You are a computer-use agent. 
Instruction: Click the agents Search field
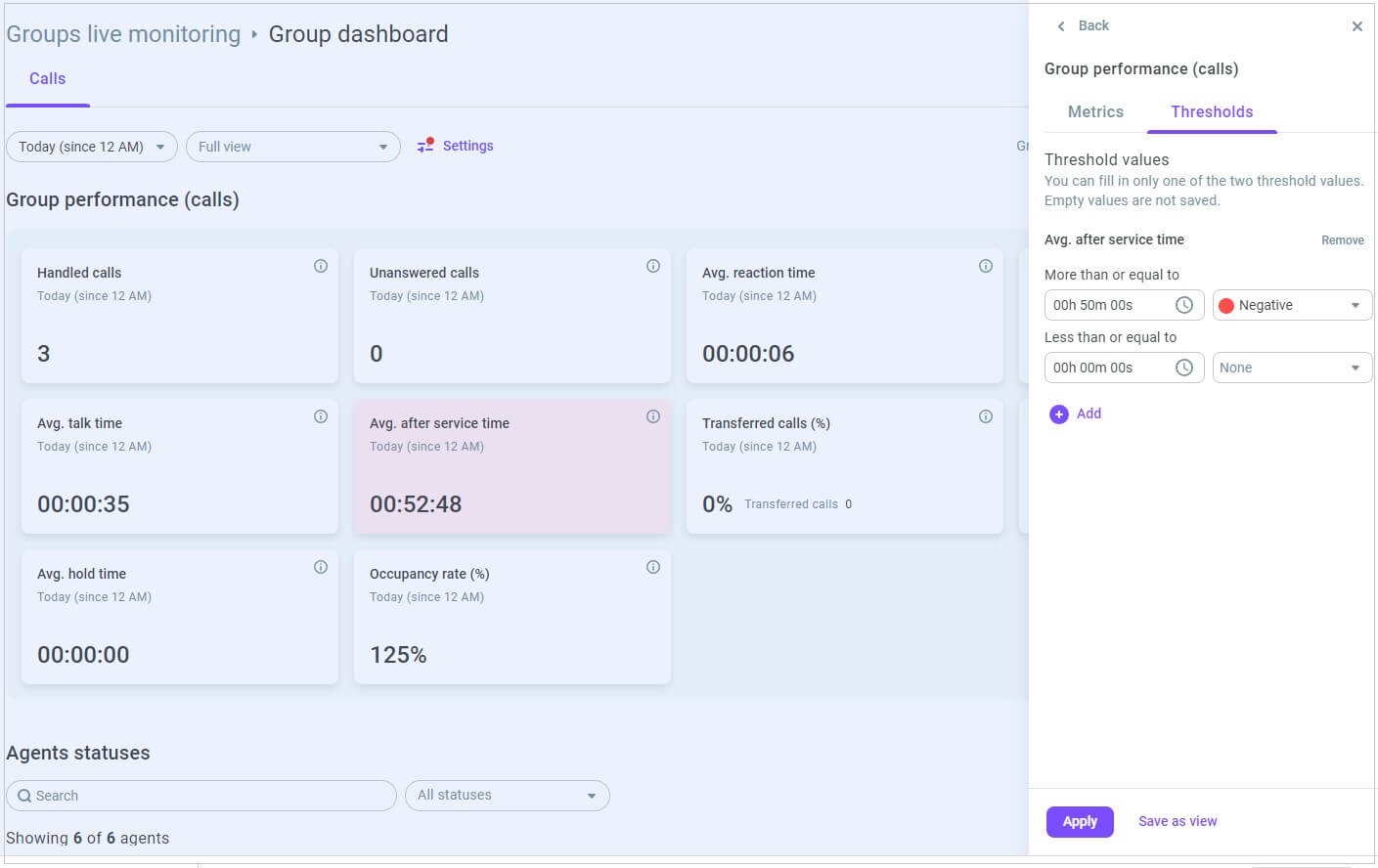coord(201,796)
